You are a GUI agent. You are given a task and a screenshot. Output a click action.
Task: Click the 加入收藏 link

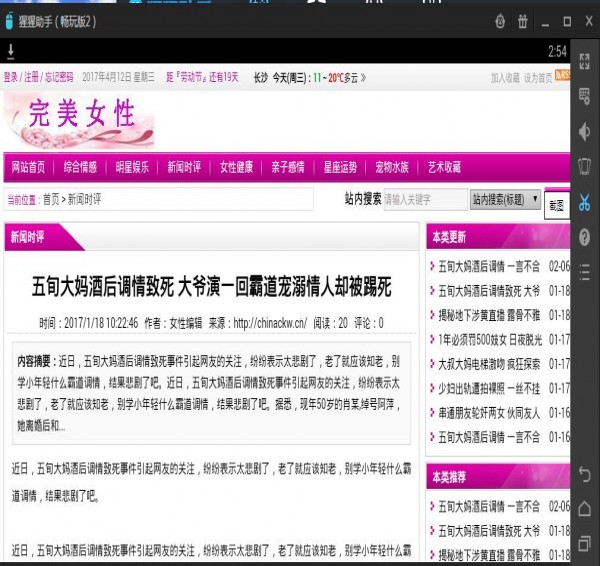coord(505,78)
